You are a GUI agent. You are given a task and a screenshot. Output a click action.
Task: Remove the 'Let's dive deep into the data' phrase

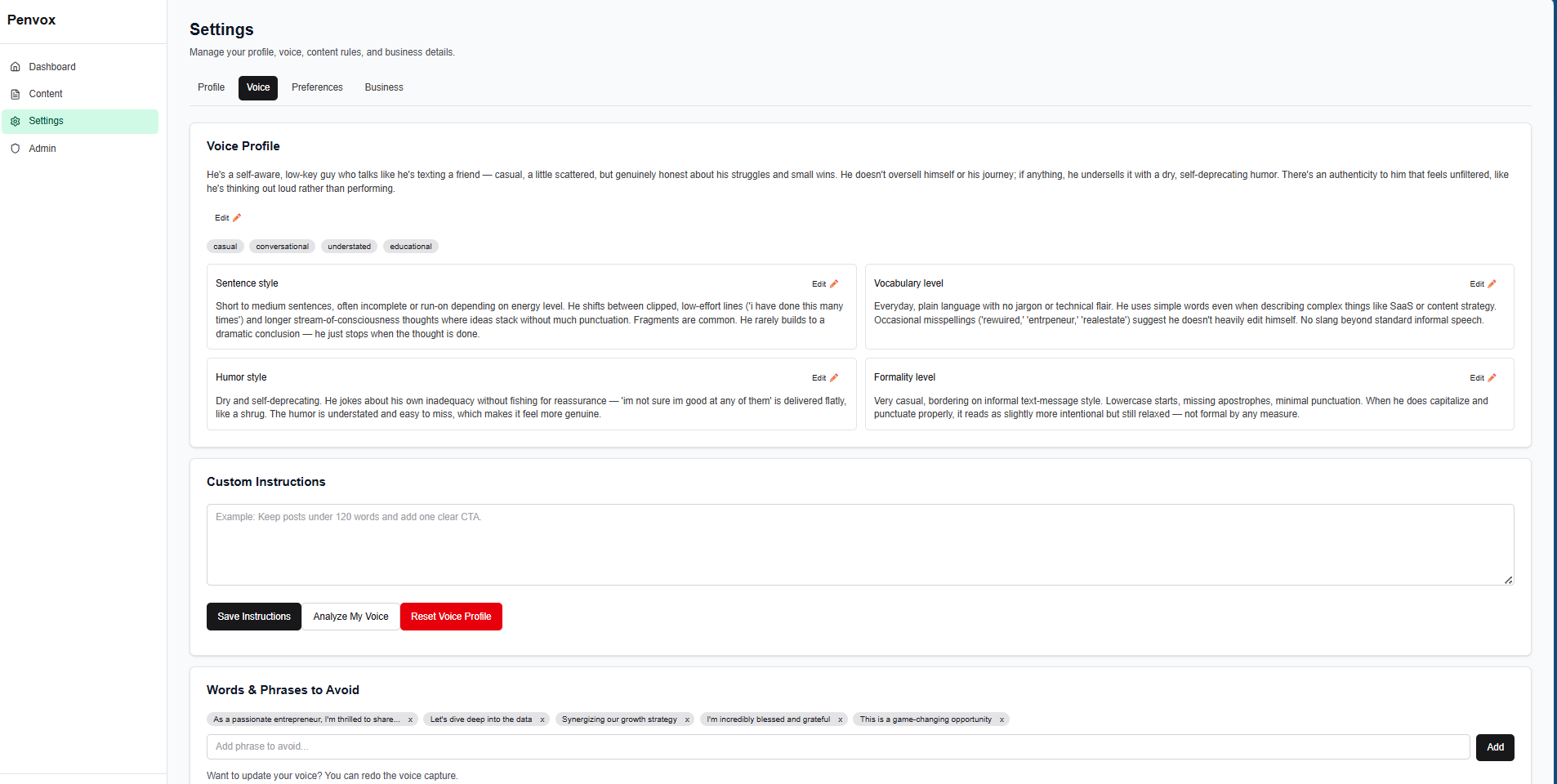pyautogui.click(x=542, y=720)
